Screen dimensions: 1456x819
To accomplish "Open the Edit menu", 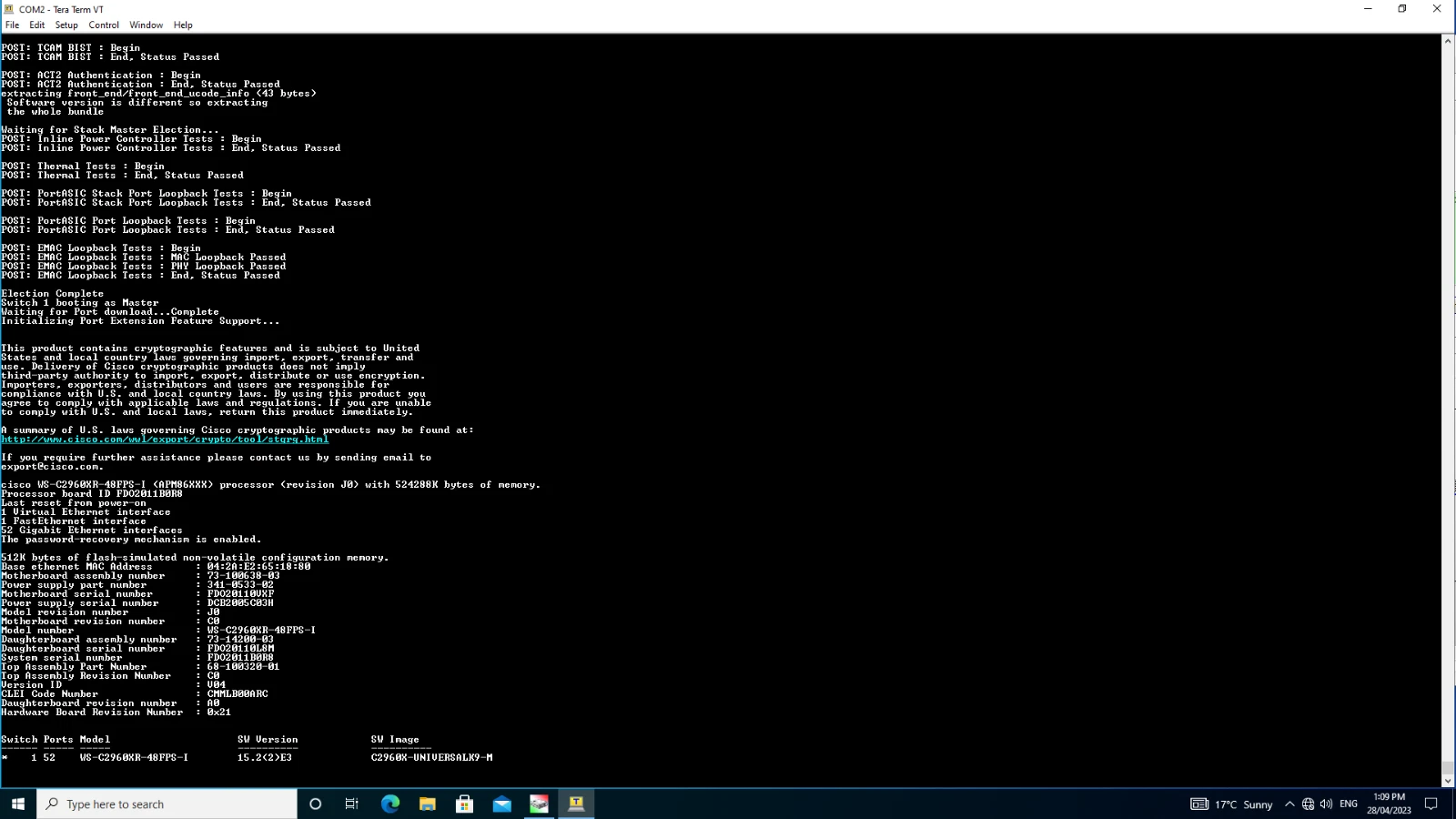I will coord(36,25).
